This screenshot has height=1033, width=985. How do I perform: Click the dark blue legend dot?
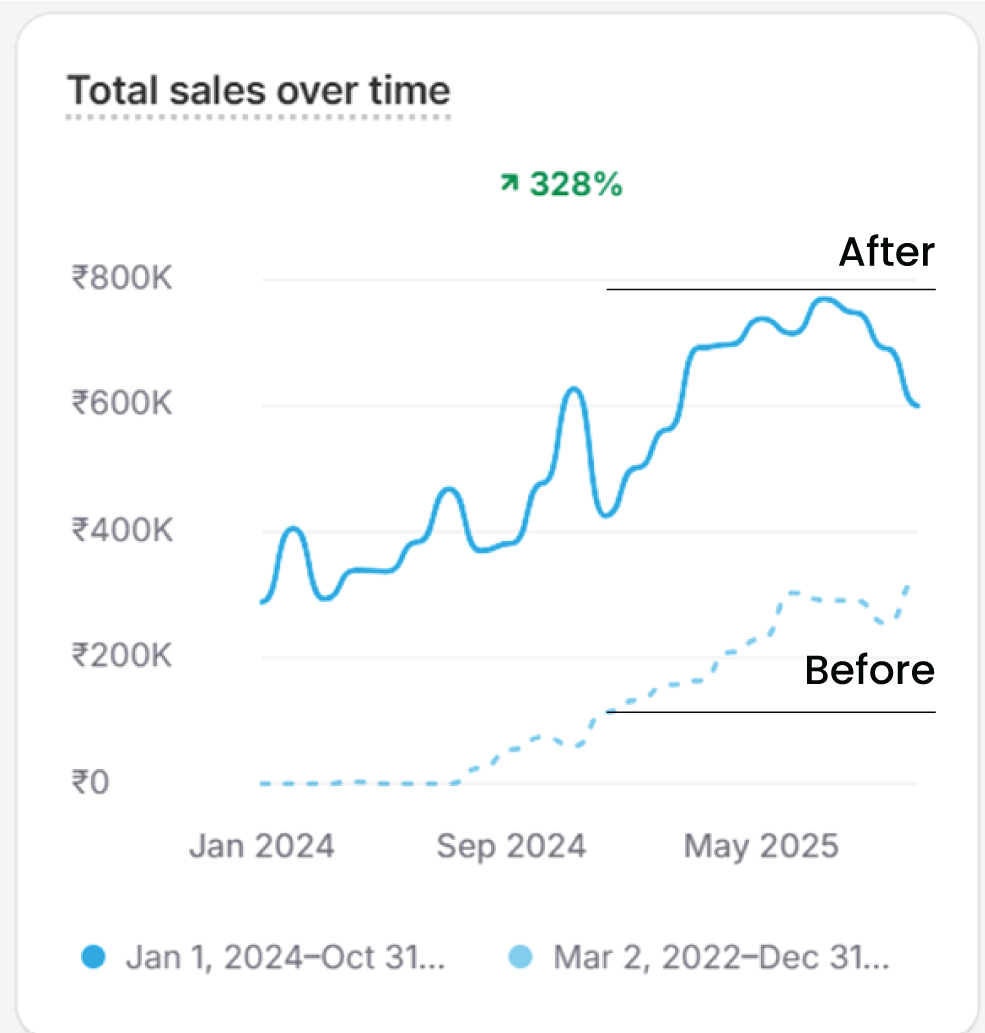(x=93, y=957)
